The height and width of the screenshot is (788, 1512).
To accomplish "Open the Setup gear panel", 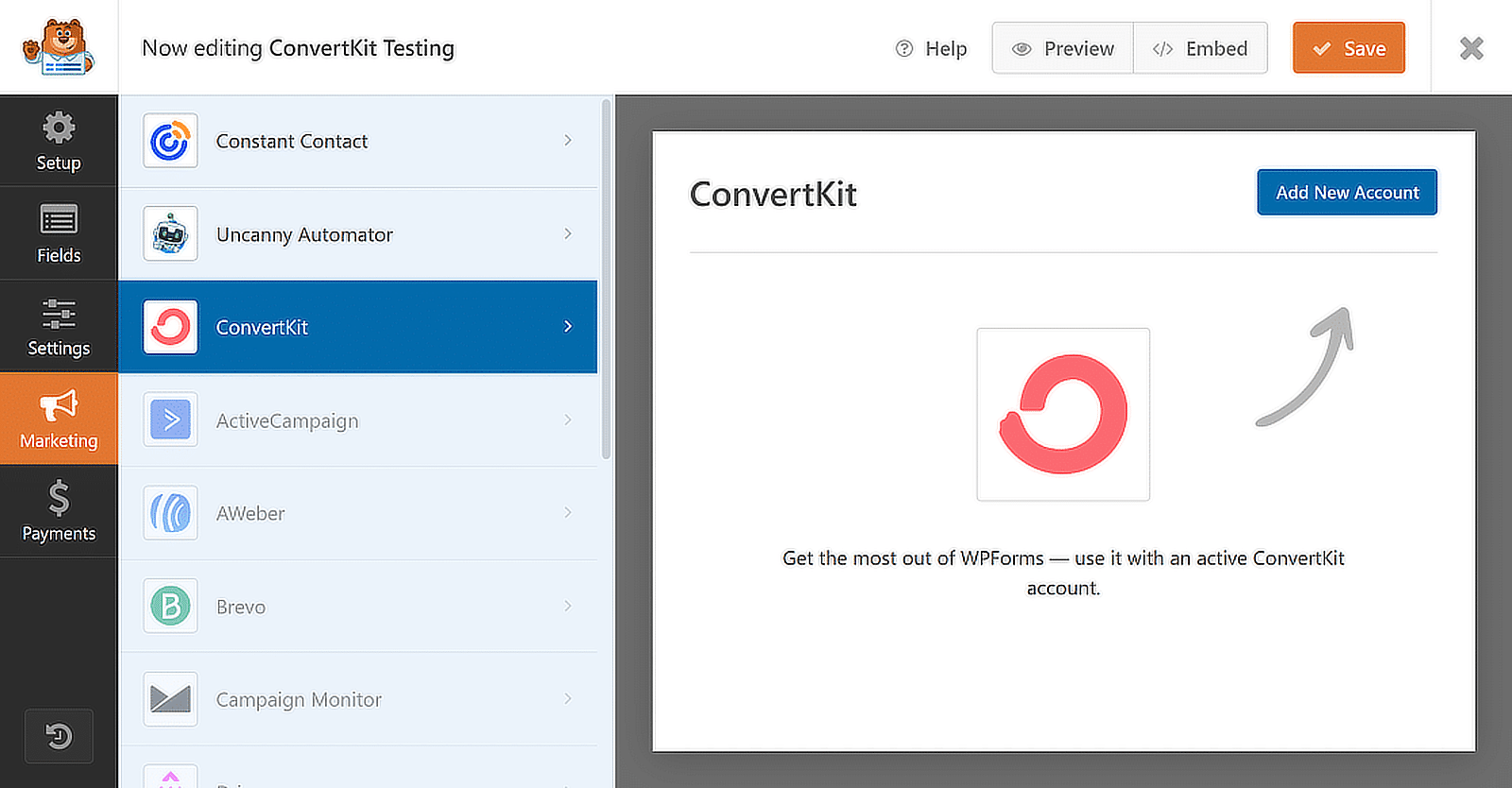I will pyautogui.click(x=59, y=141).
